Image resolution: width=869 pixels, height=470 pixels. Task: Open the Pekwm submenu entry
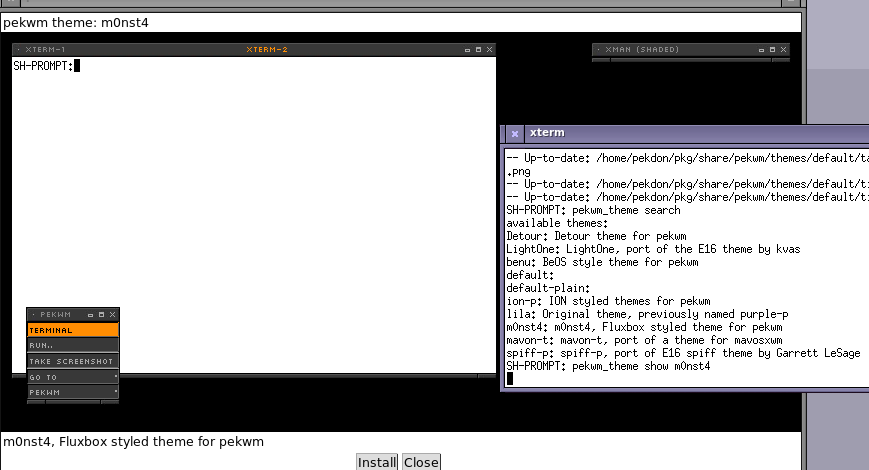pos(73,392)
